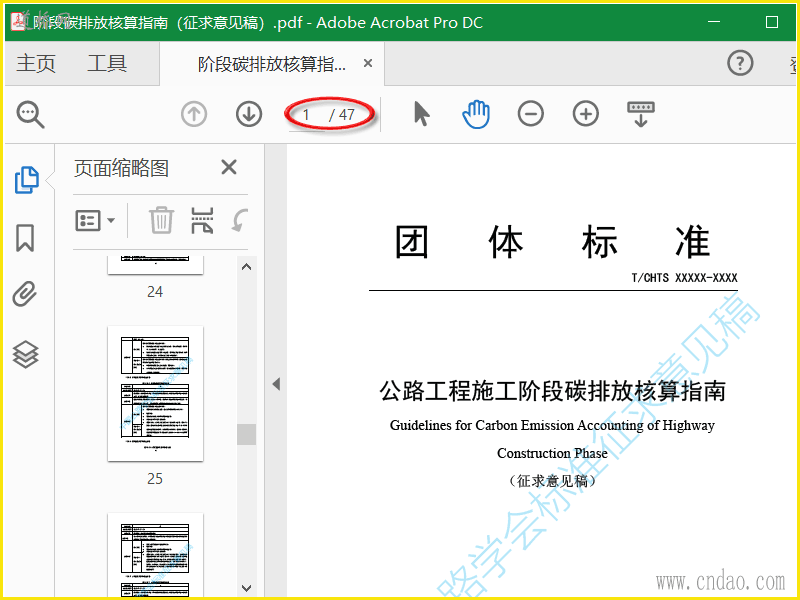Screen dimensions: 800x600
Task: Click the text Construction Phase
Action: point(553,453)
